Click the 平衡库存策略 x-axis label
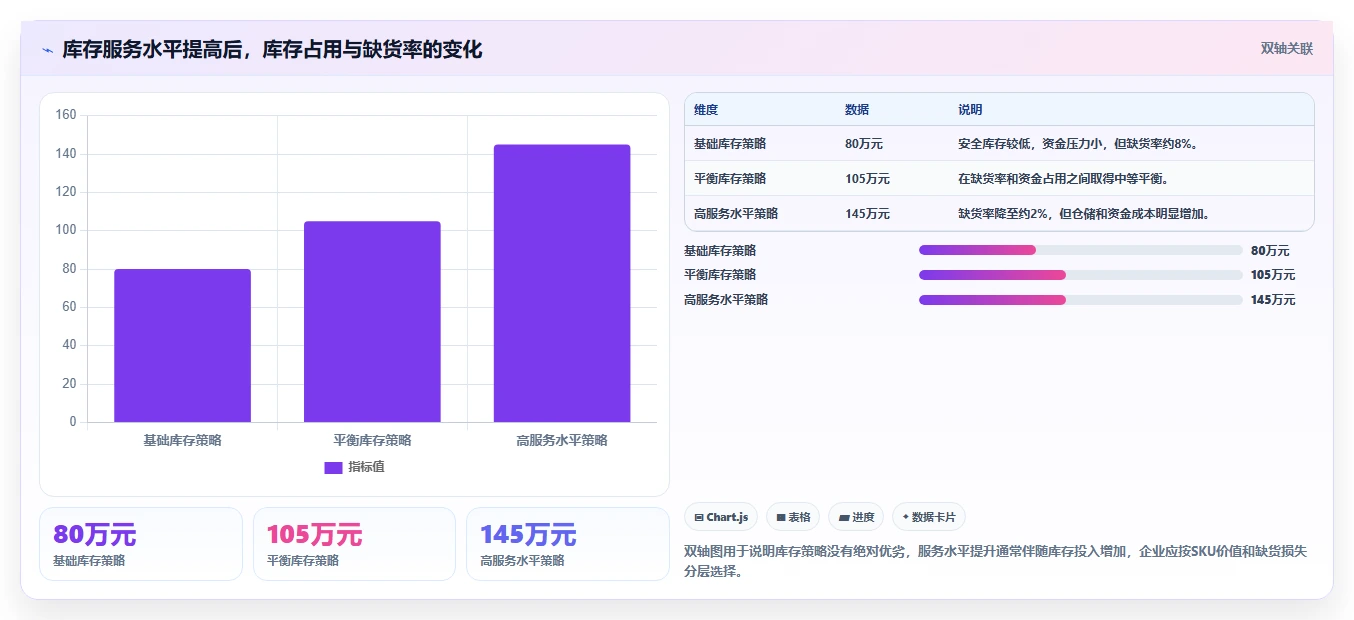This screenshot has height=620, width=1354. pyautogui.click(x=372, y=440)
